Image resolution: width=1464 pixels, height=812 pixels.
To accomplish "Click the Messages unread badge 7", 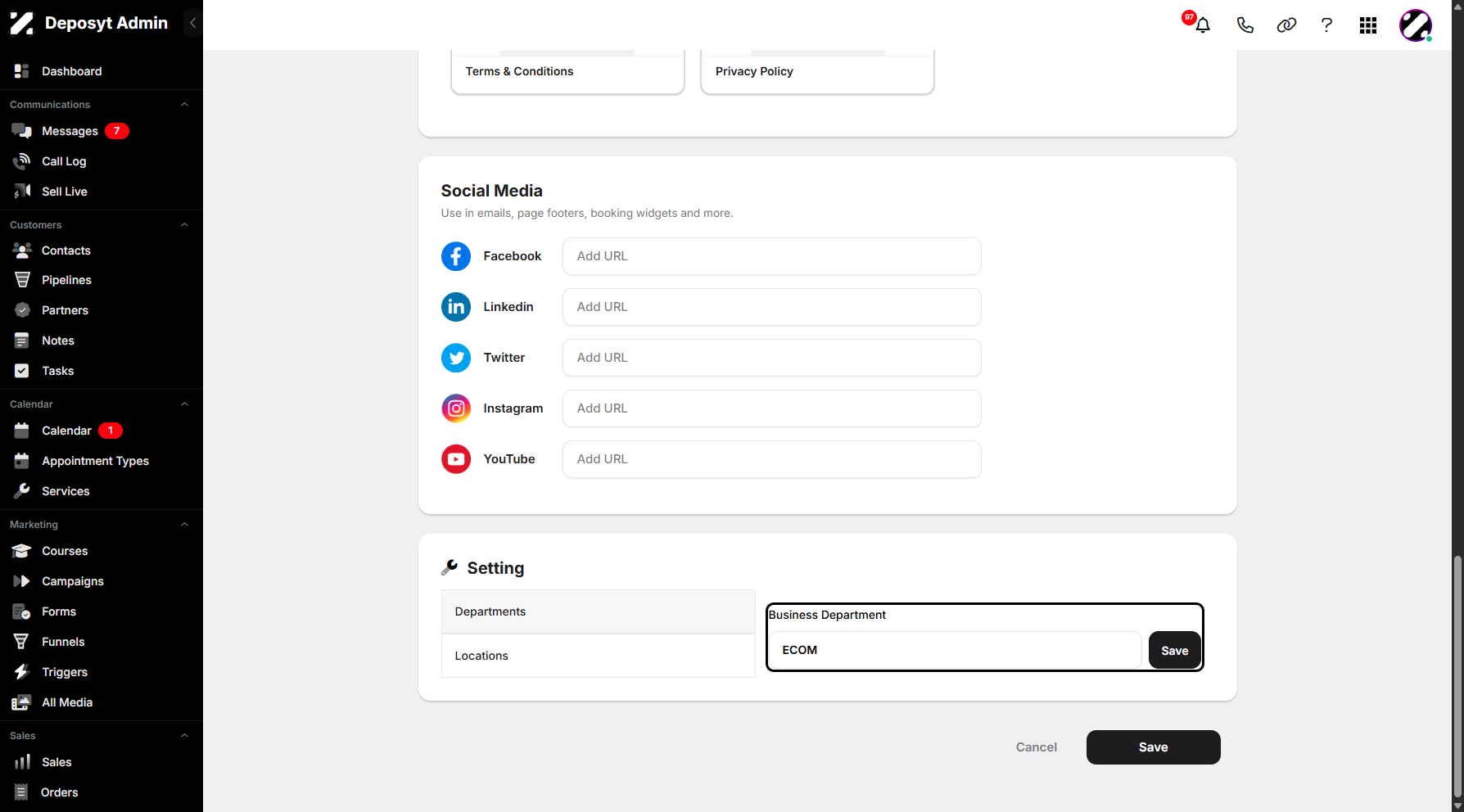I will tap(117, 131).
